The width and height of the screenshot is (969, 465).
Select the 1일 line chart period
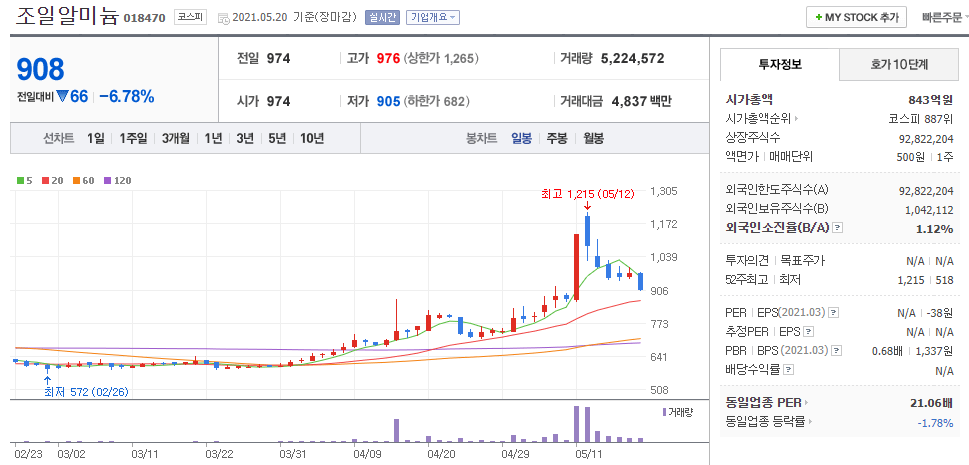coord(96,139)
